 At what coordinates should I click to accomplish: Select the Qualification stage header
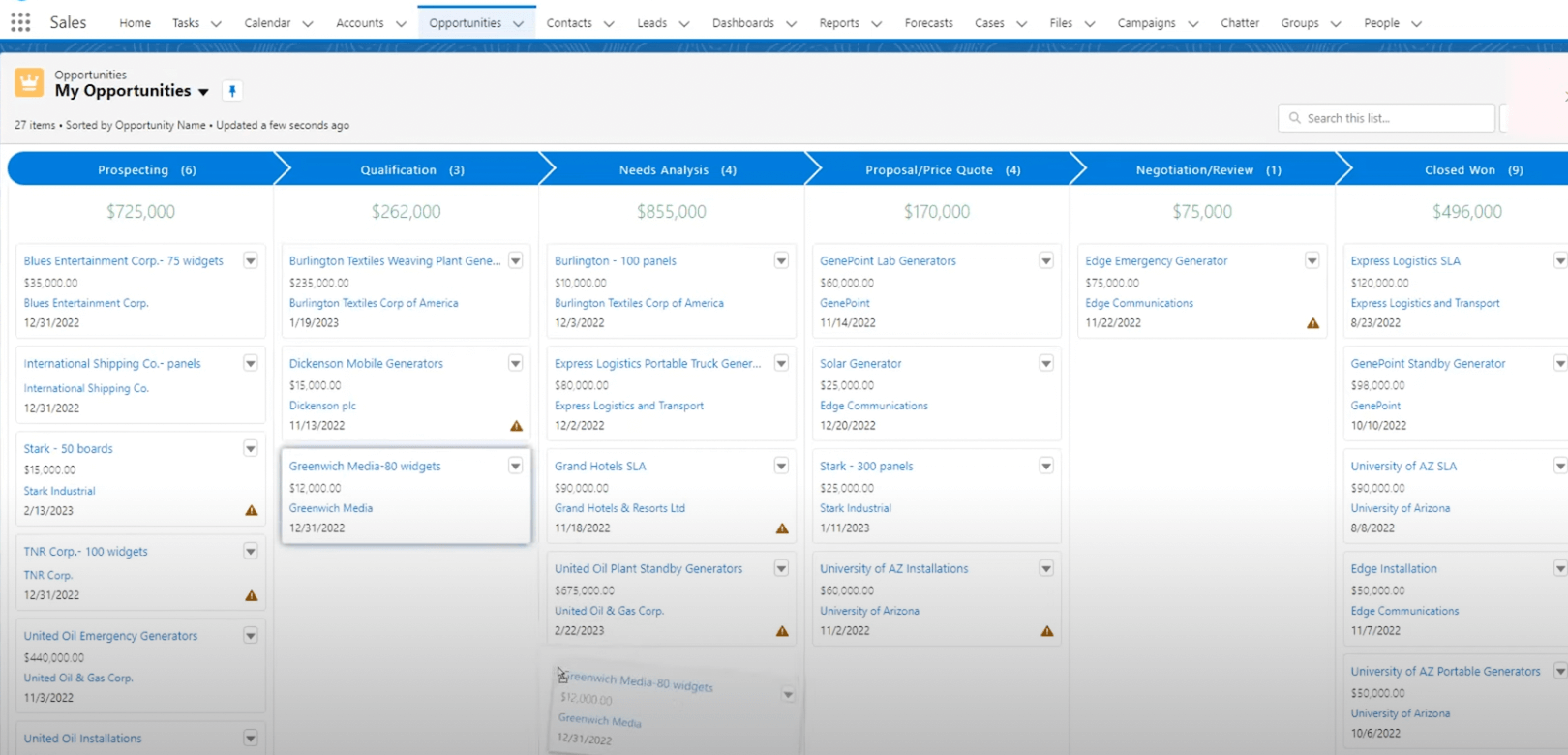click(412, 169)
